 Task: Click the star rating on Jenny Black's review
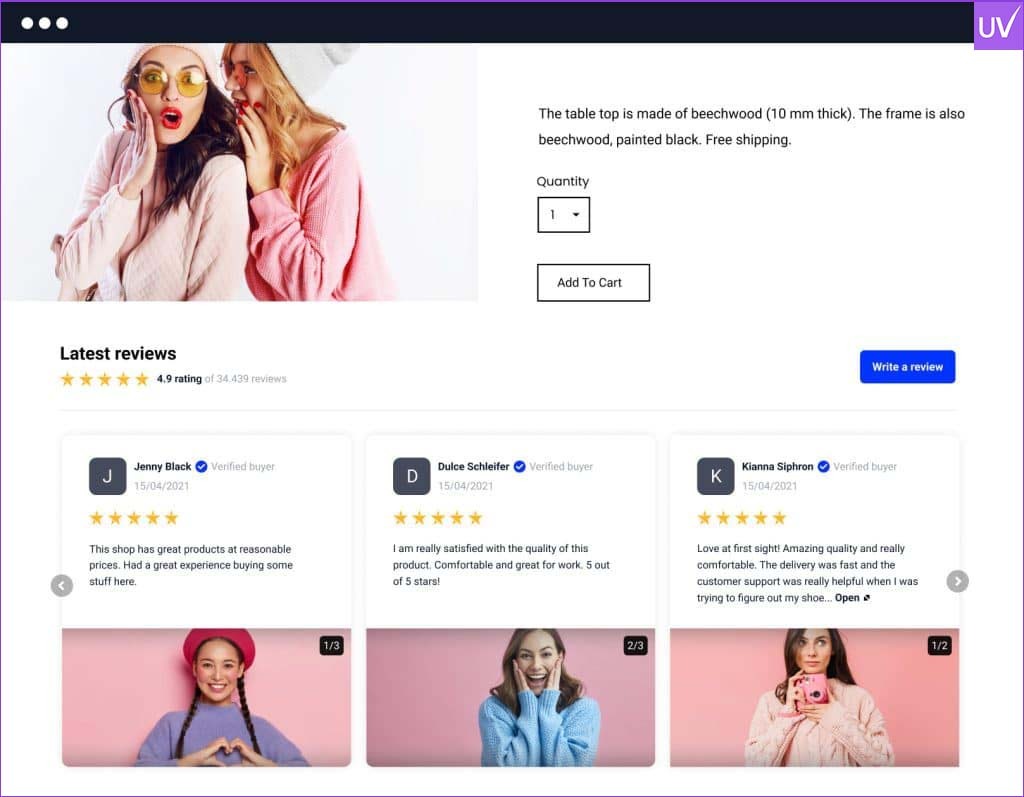(134, 518)
